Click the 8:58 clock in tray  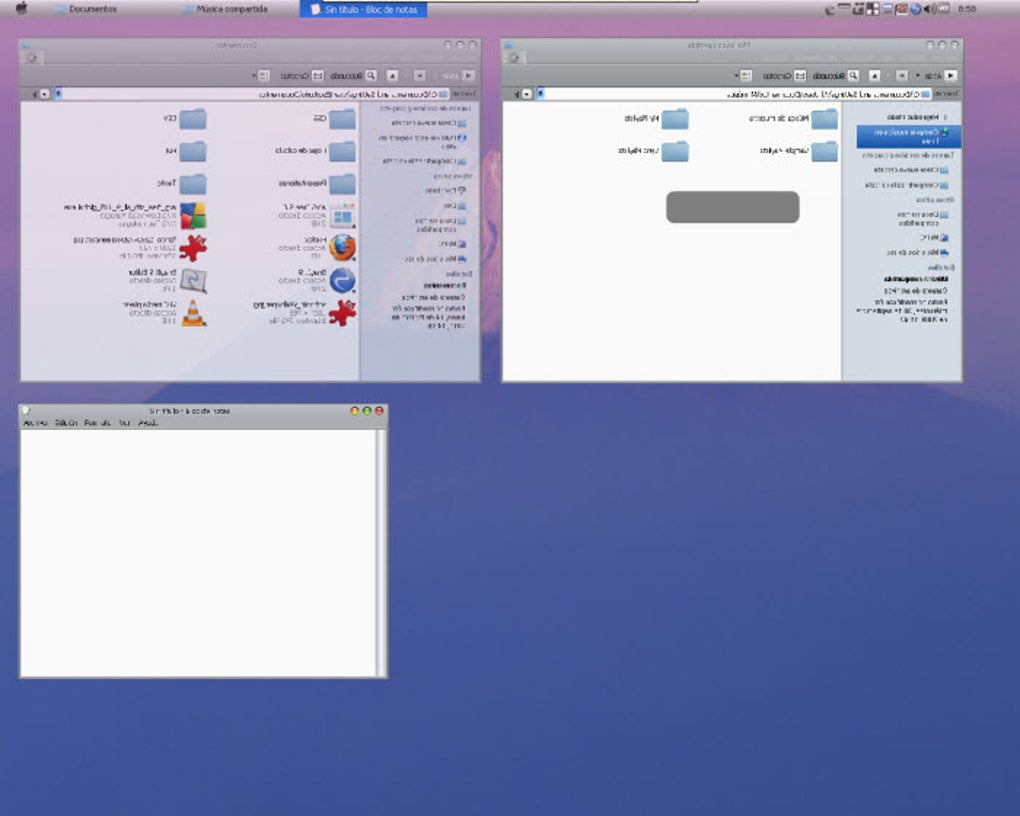coord(967,8)
